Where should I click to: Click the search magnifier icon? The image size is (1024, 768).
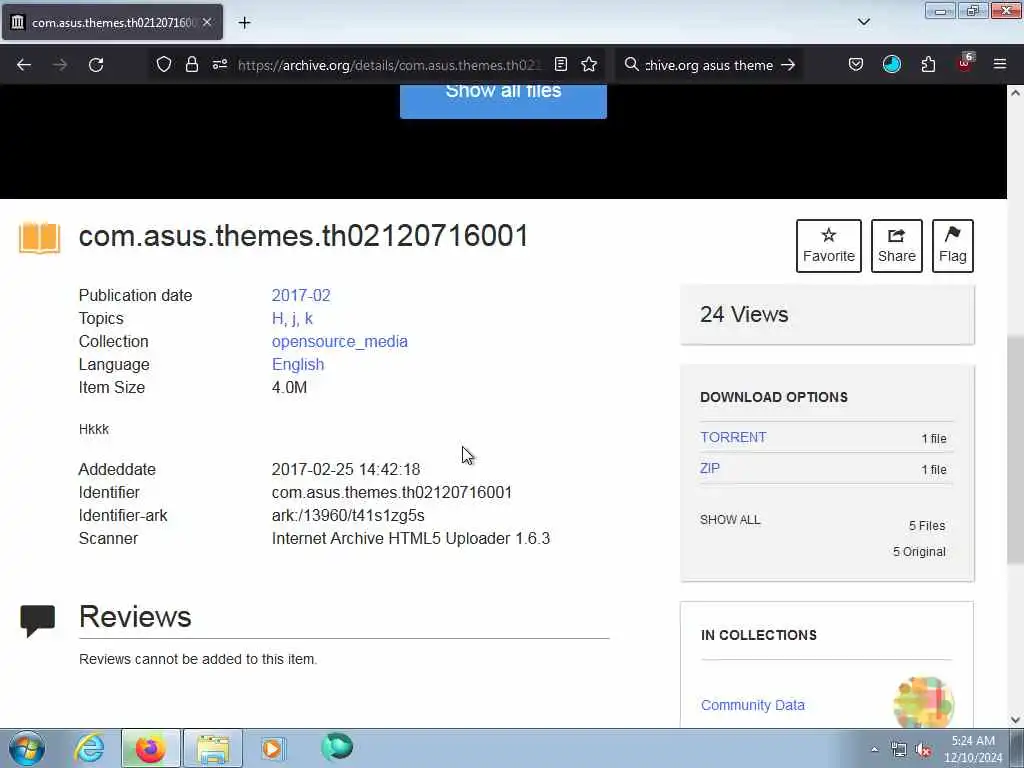(632, 64)
